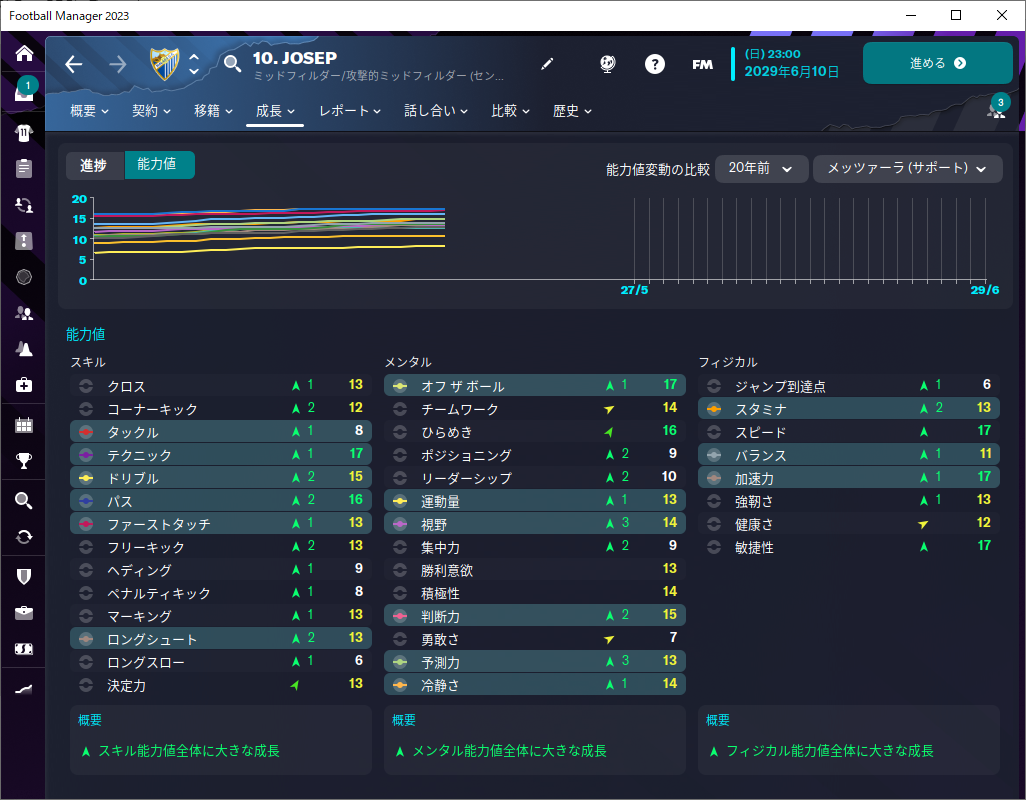Image resolution: width=1026 pixels, height=800 pixels.
Task: Open the Tactics board icon
Action: click(x=24, y=240)
